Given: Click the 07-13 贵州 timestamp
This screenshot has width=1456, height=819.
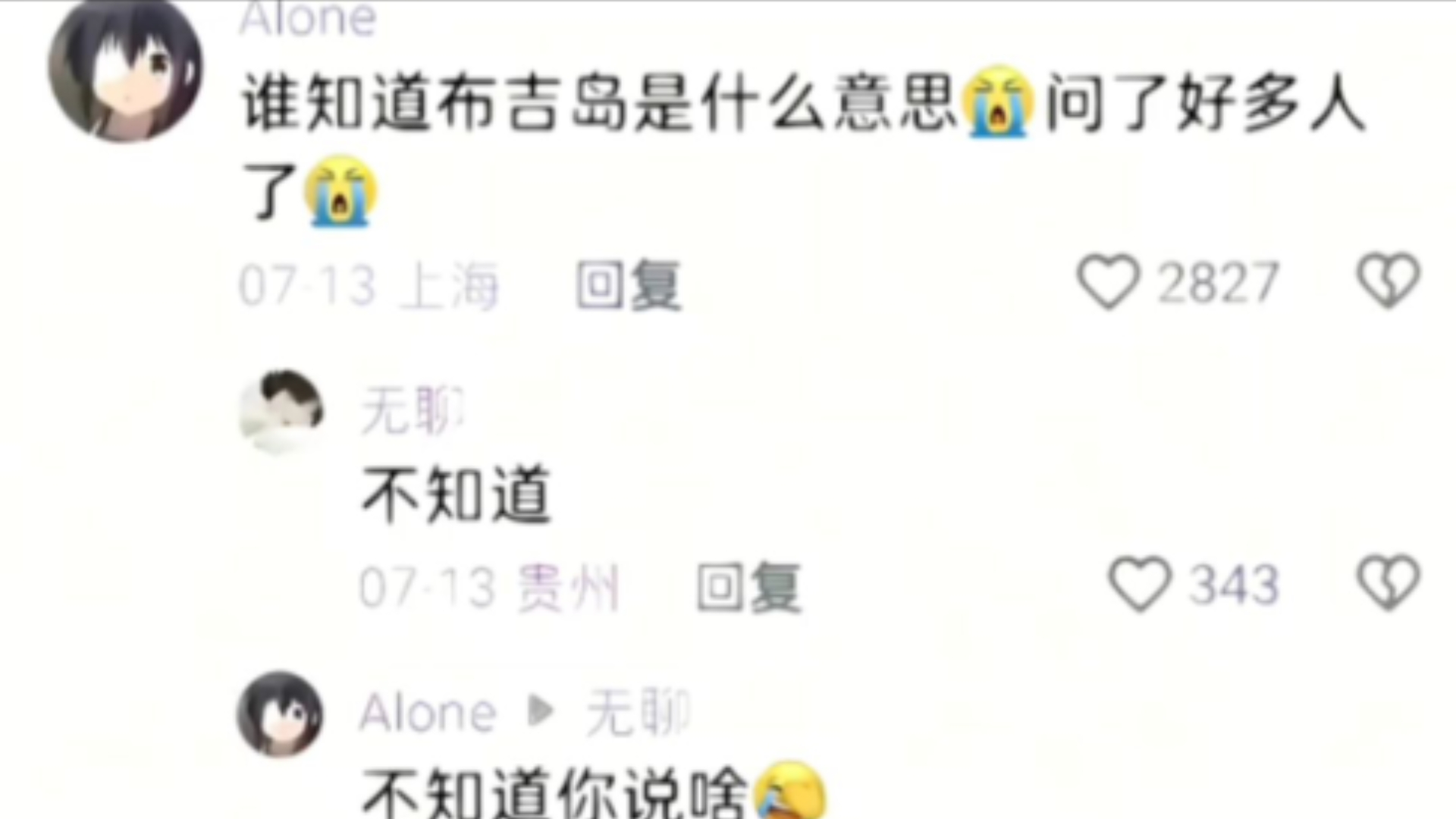Looking at the screenshot, I should tap(489, 588).
